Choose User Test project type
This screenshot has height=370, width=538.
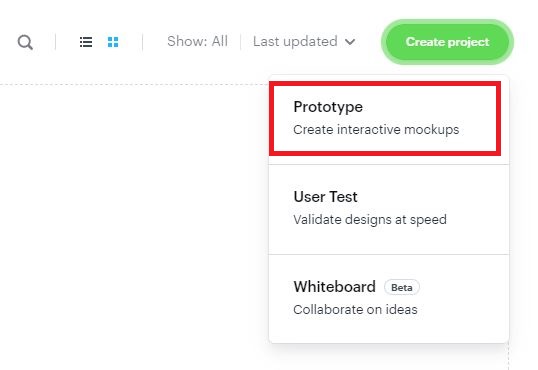tap(389, 209)
